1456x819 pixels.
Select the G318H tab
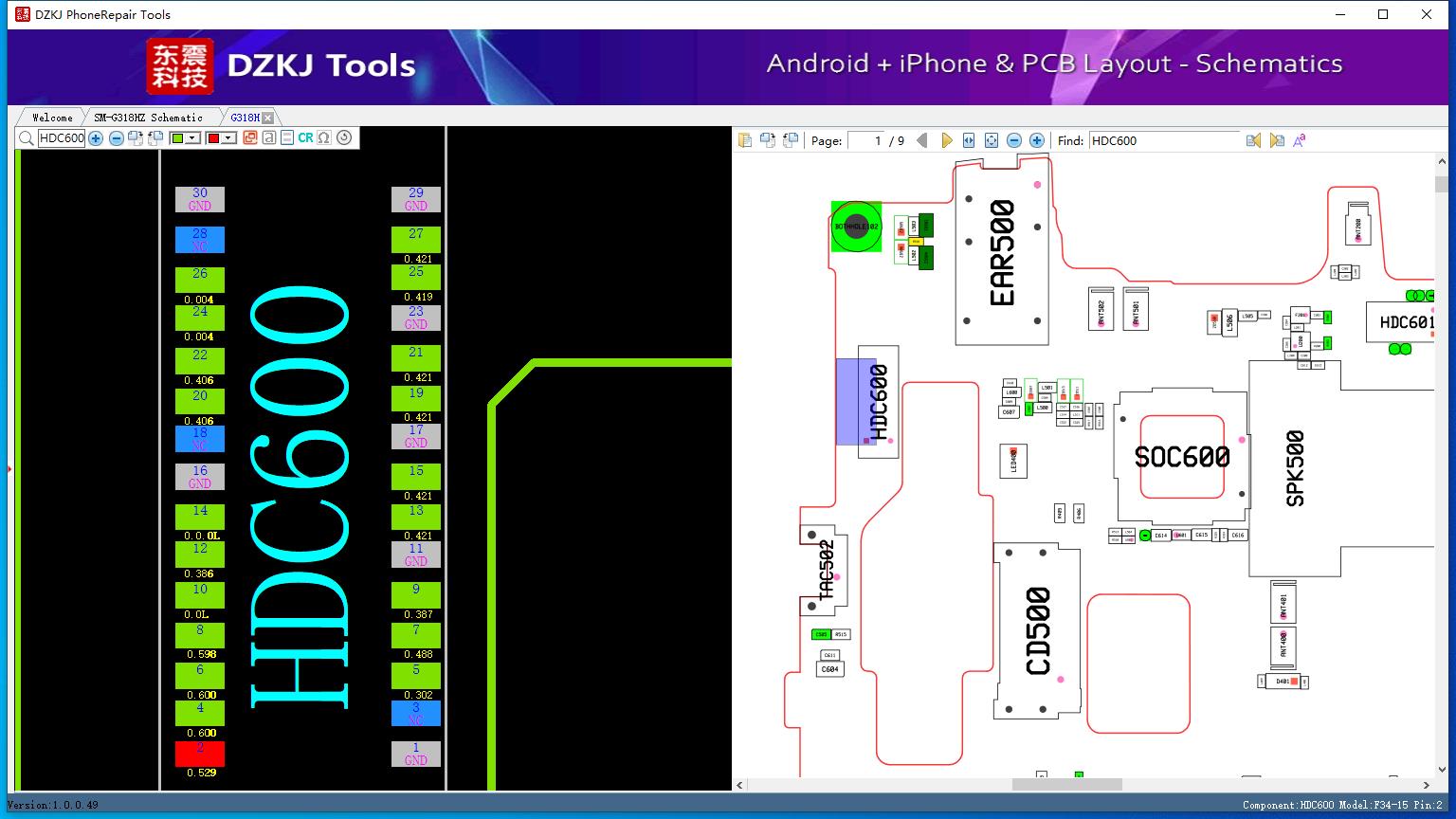[x=245, y=118]
